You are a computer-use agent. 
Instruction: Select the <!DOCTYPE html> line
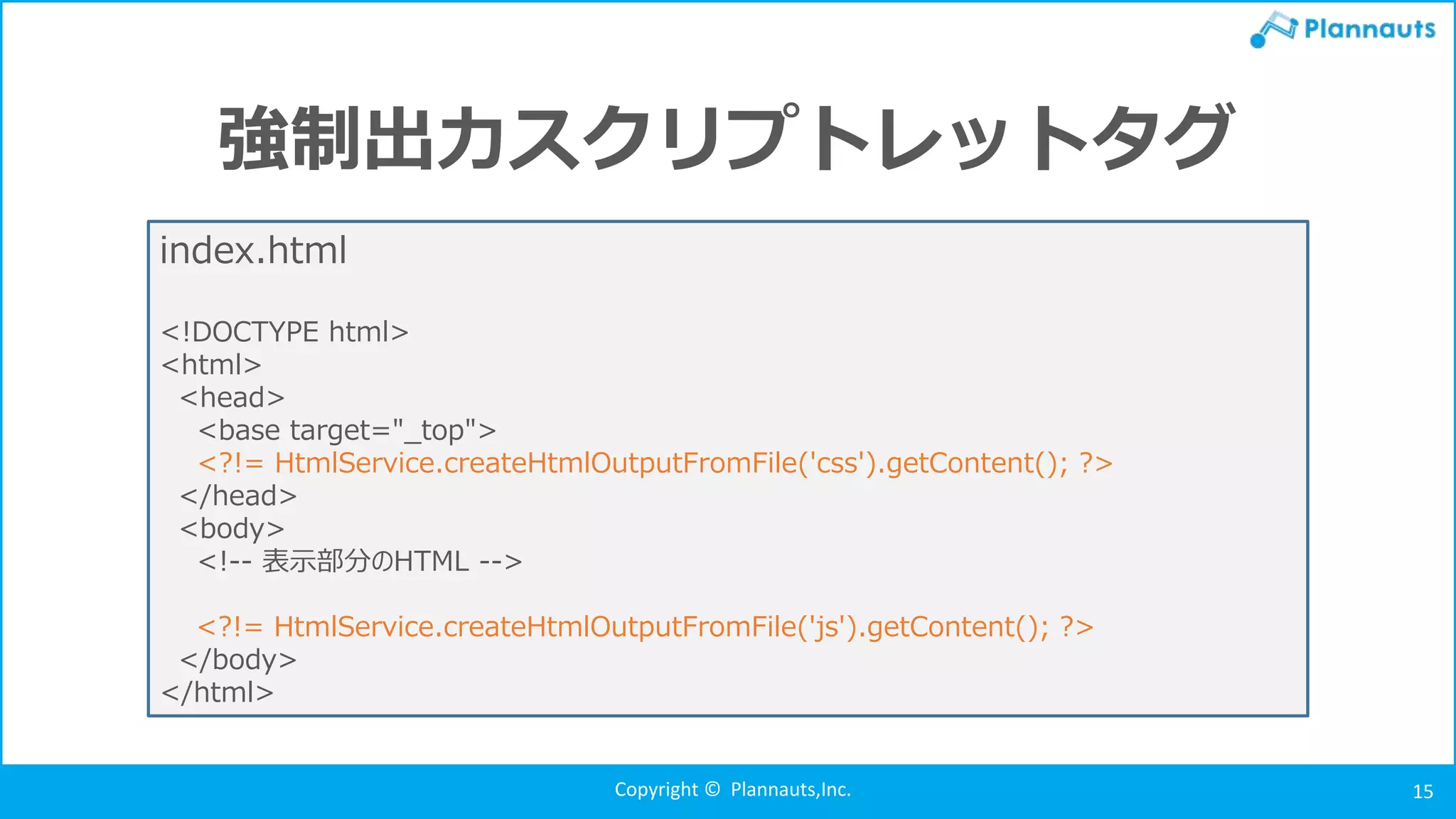(x=284, y=332)
